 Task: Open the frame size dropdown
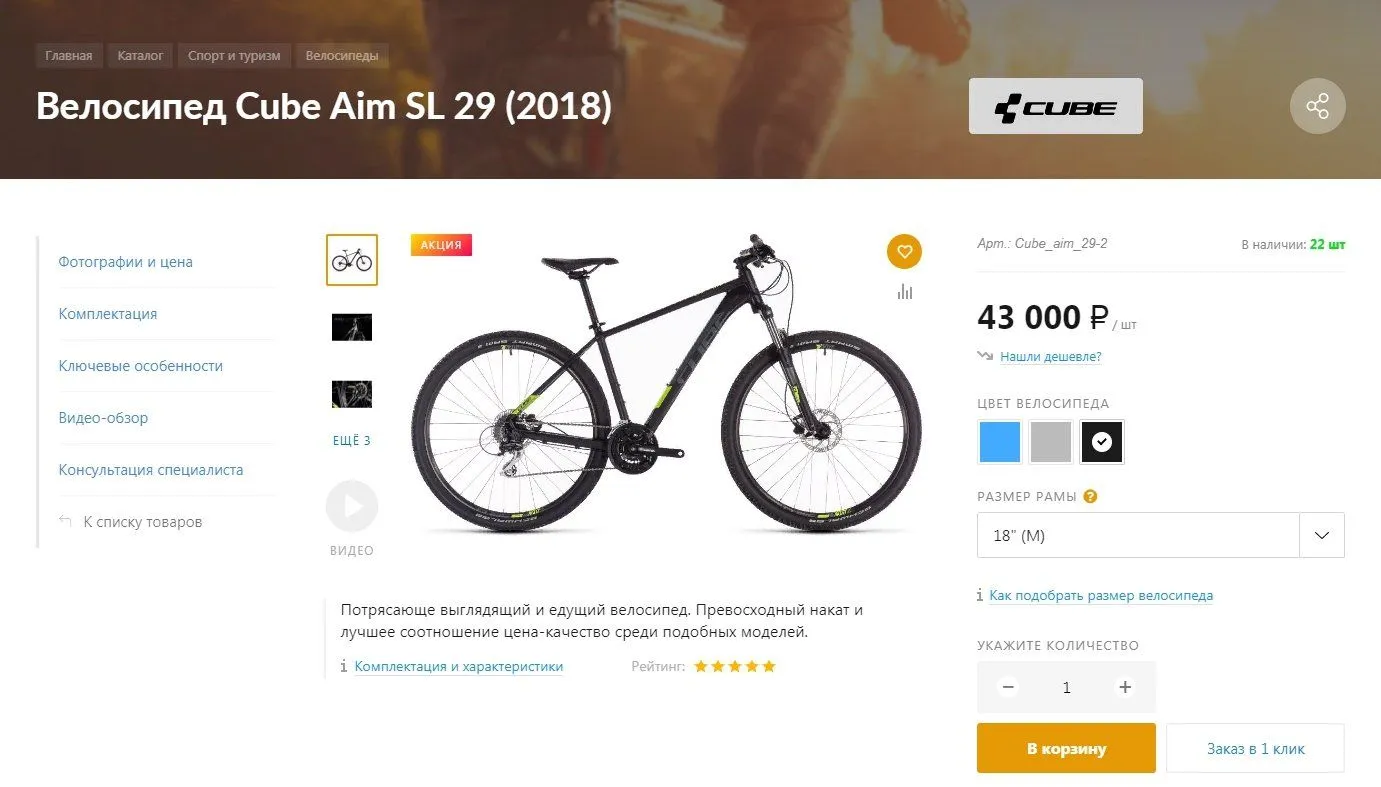(1160, 535)
